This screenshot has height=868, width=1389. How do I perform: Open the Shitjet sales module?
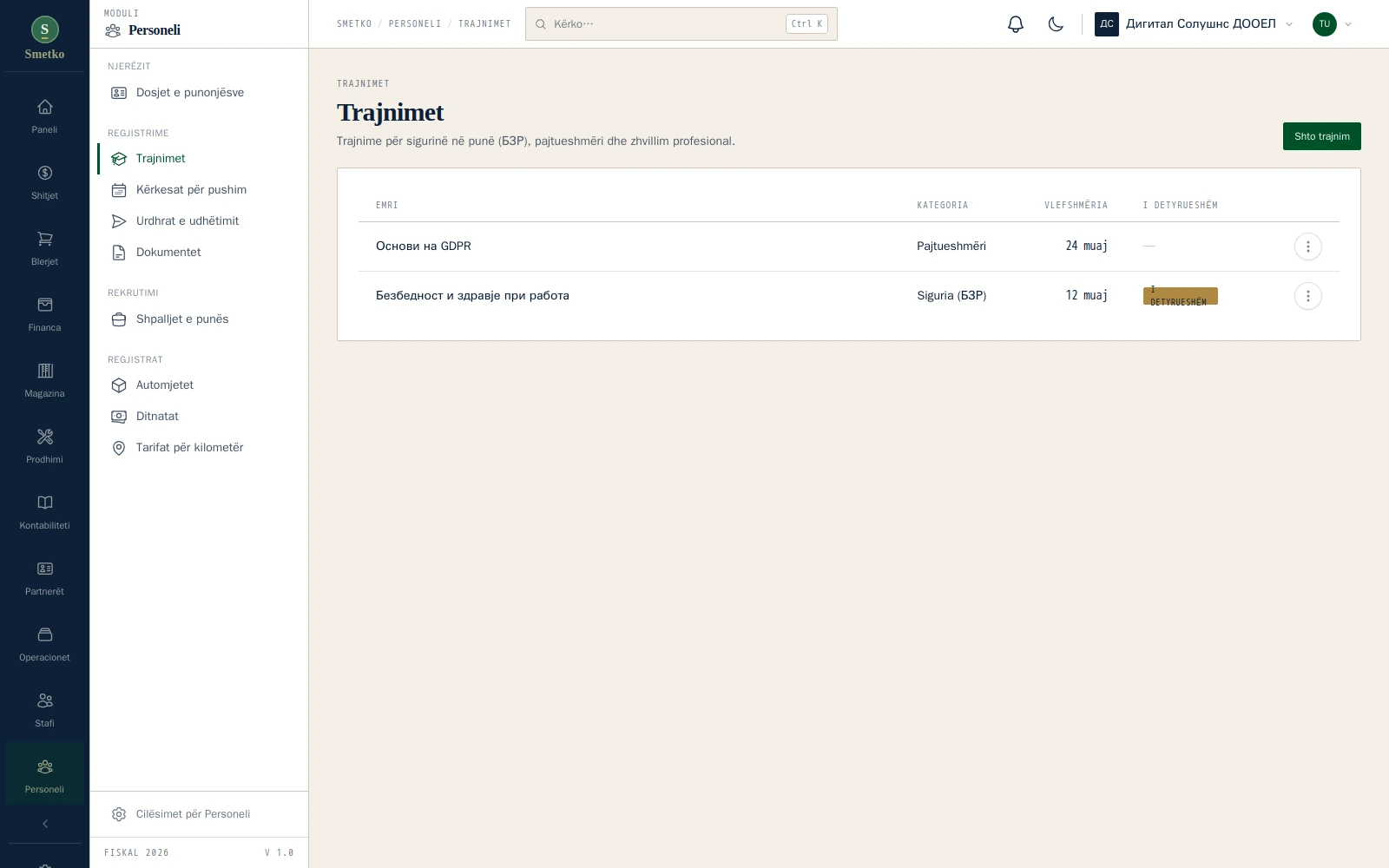pyautogui.click(x=44, y=182)
